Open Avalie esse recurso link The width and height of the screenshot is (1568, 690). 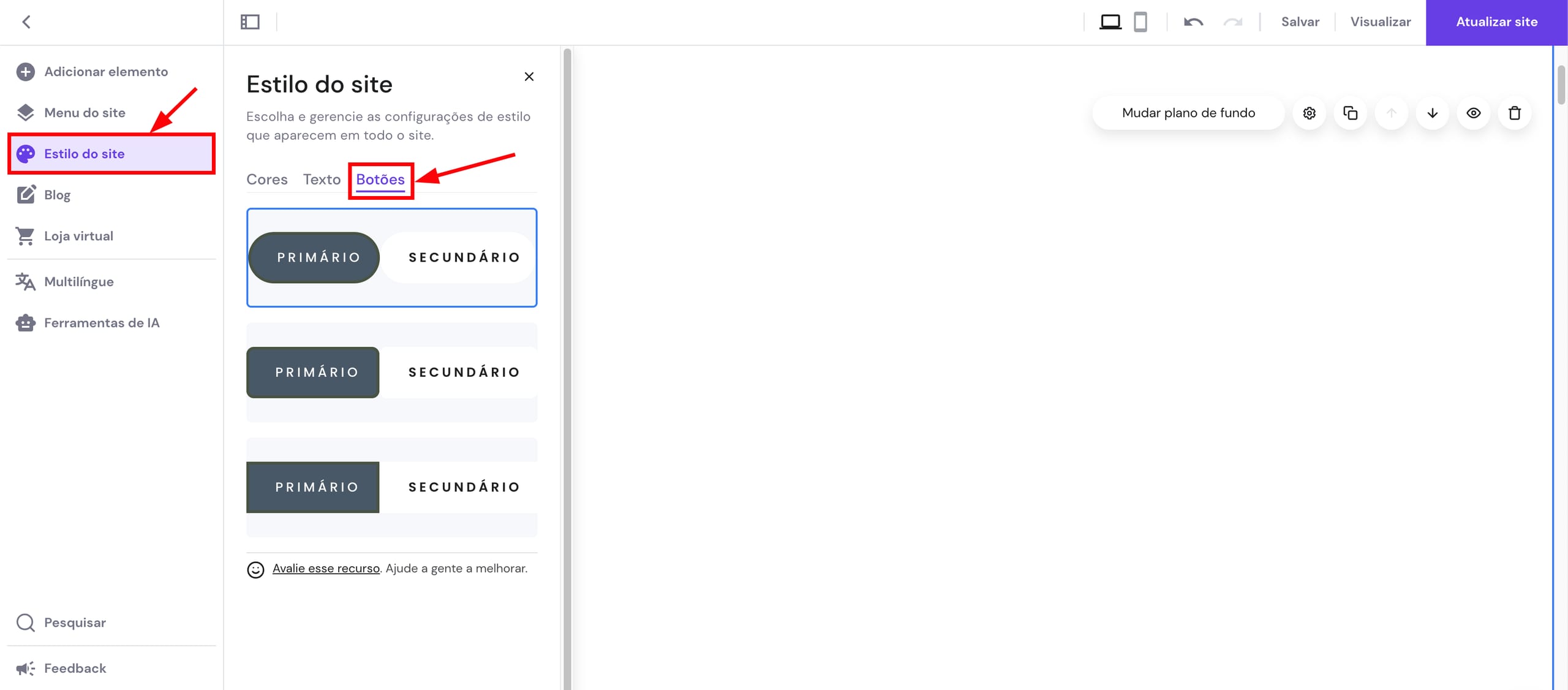coord(326,569)
